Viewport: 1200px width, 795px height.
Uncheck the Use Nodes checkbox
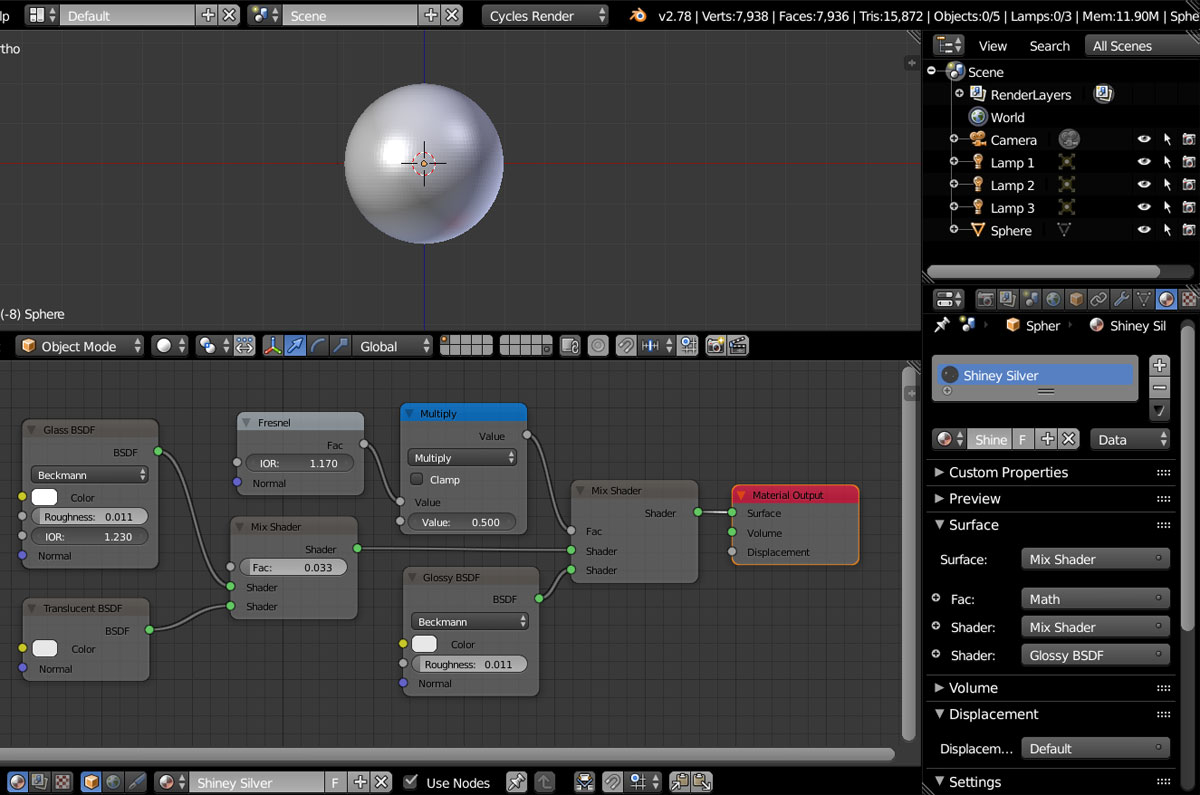411,782
